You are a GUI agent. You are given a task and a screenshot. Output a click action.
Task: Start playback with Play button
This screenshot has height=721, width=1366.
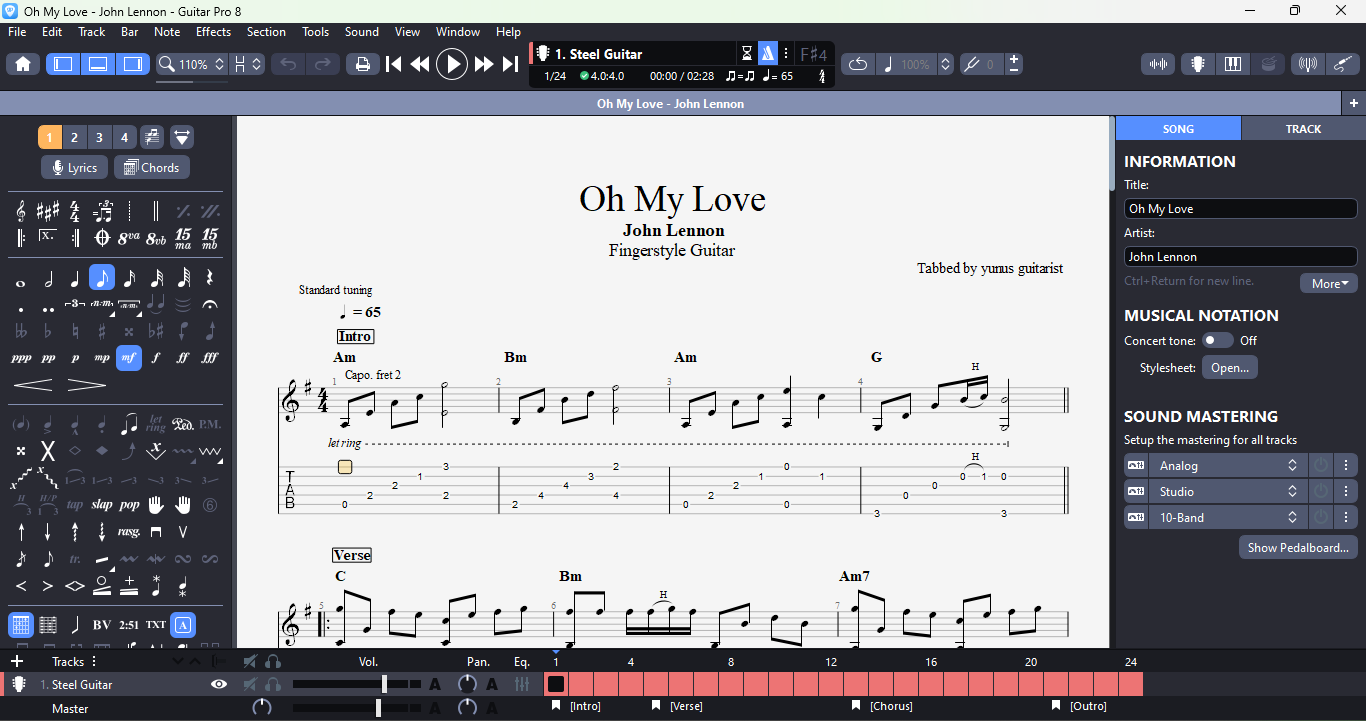[x=452, y=64]
